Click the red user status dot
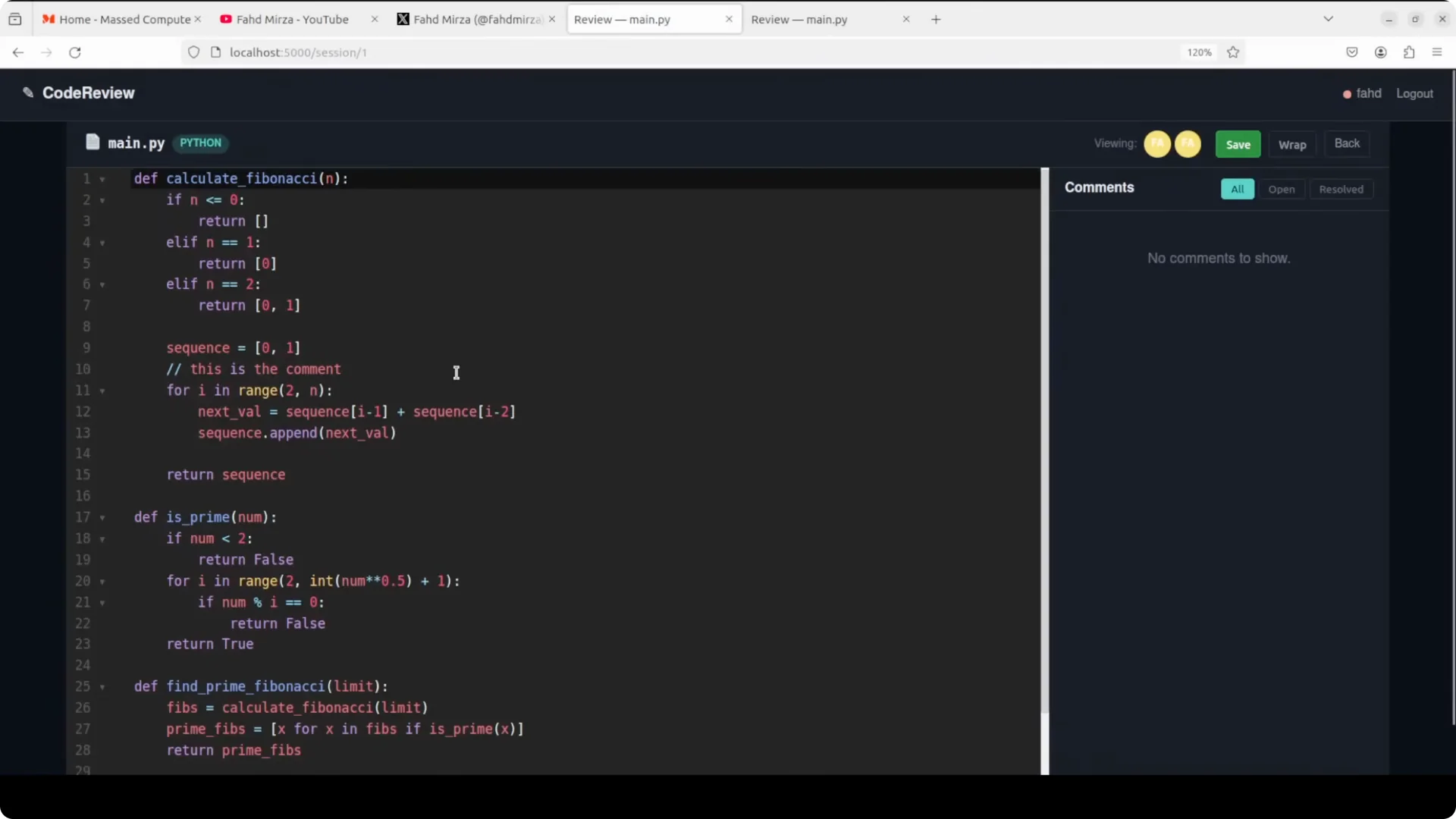Viewport: 1456px width, 819px height. point(1347,94)
